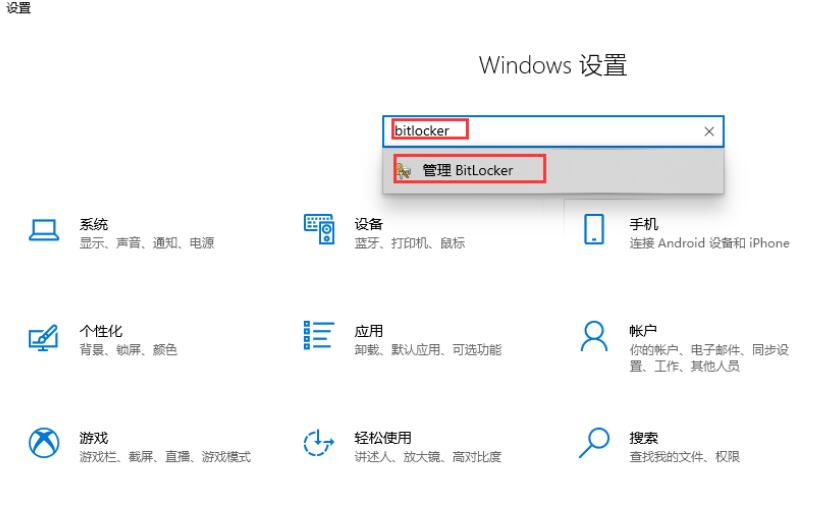Screen dimensions: 813x509
Task: Open the 系统 settings category
Action: pyautogui.click(x=94, y=224)
